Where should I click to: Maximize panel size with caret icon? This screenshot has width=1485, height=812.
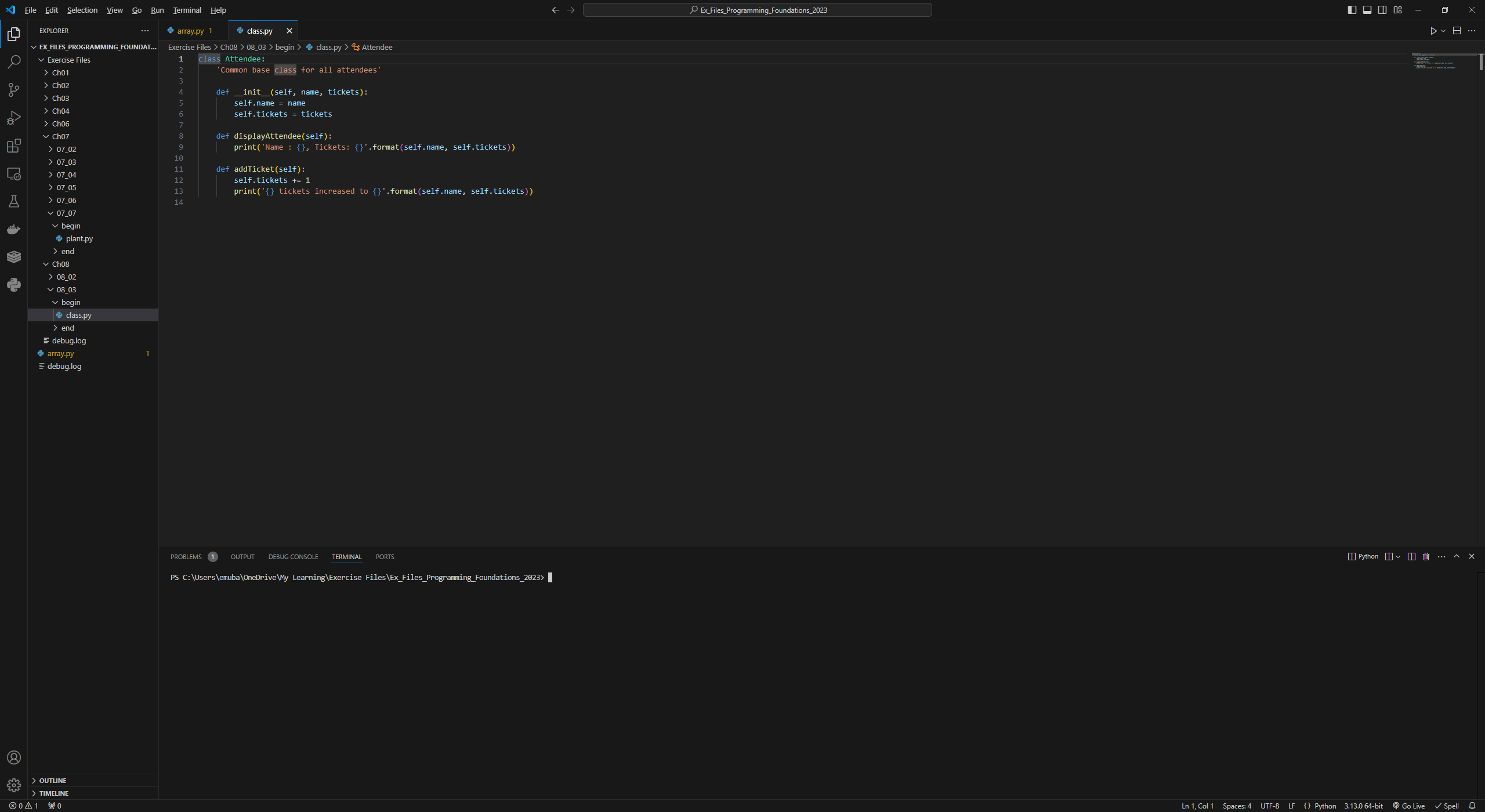coord(1457,557)
